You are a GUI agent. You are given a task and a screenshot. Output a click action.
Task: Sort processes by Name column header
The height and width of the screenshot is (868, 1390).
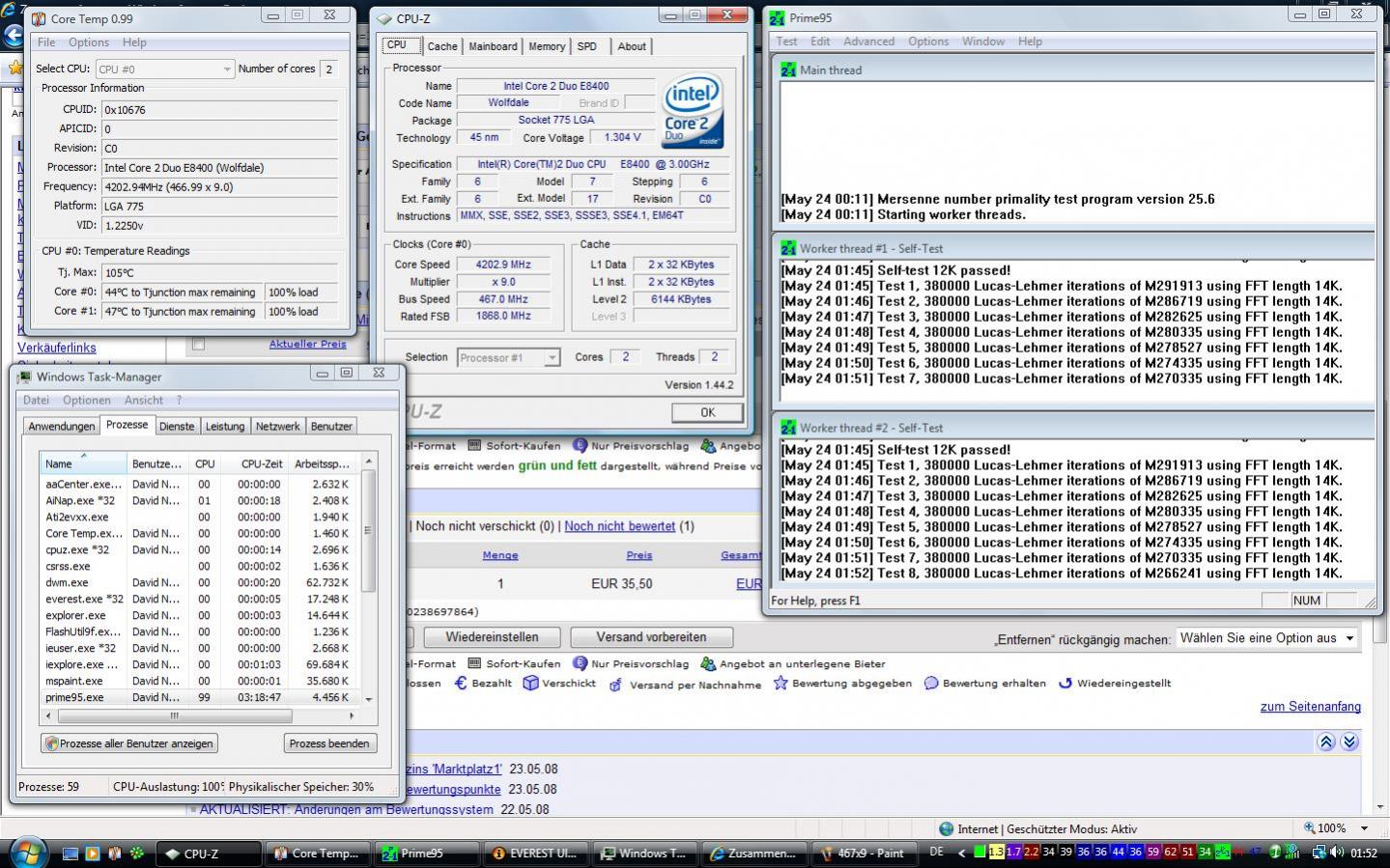pos(84,463)
